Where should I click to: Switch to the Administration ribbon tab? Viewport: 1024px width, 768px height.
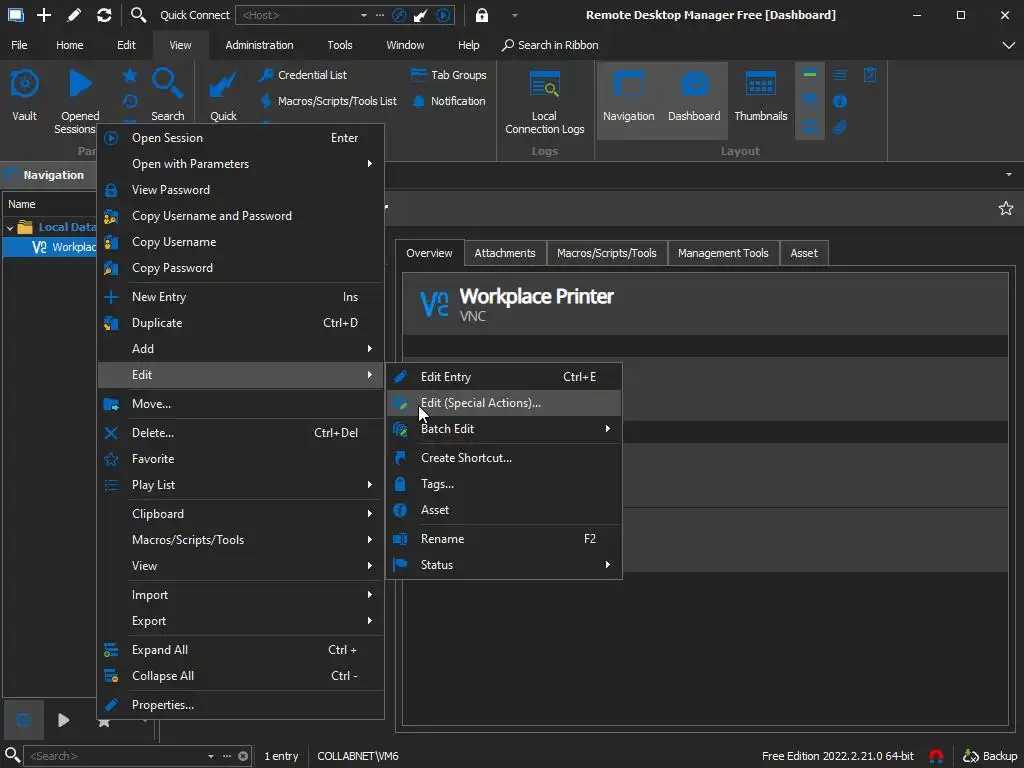pos(259,45)
